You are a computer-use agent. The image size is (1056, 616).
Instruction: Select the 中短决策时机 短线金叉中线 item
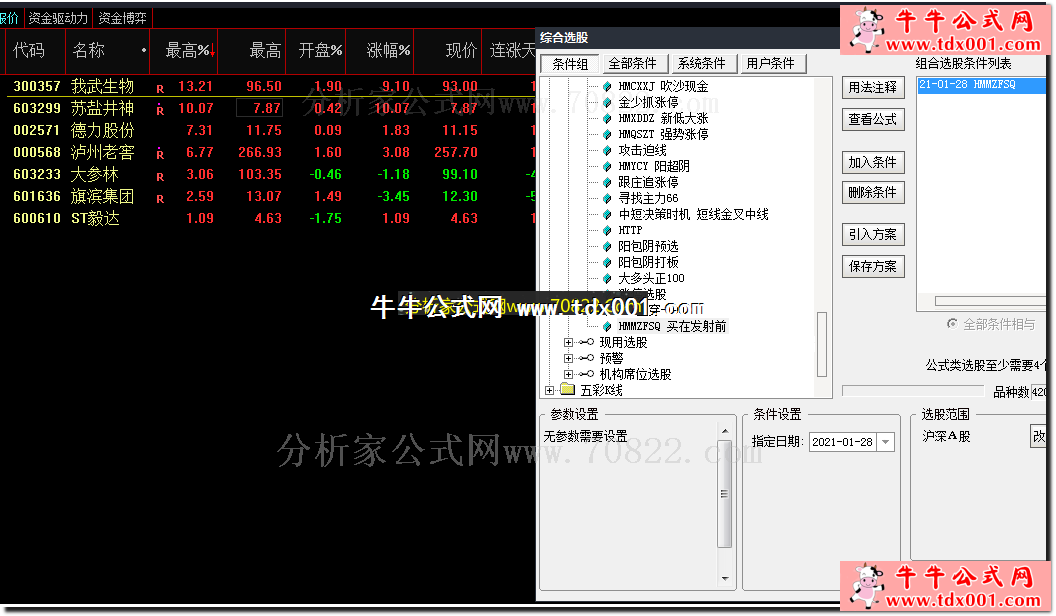(694, 214)
